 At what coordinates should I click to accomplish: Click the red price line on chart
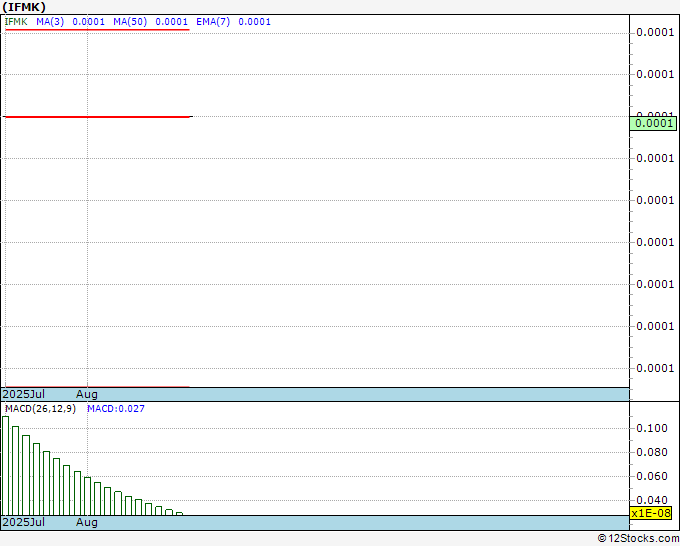(x=98, y=117)
